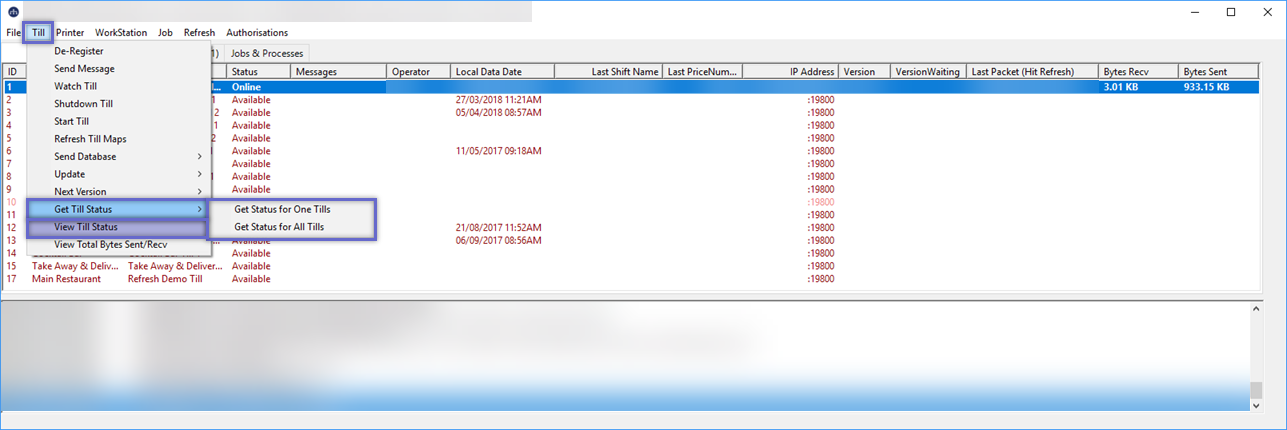Select the Main Restaurant row 17
The width and height of the screenshot is (1287, 430).
pyautogui.click(x=66, y=279)
